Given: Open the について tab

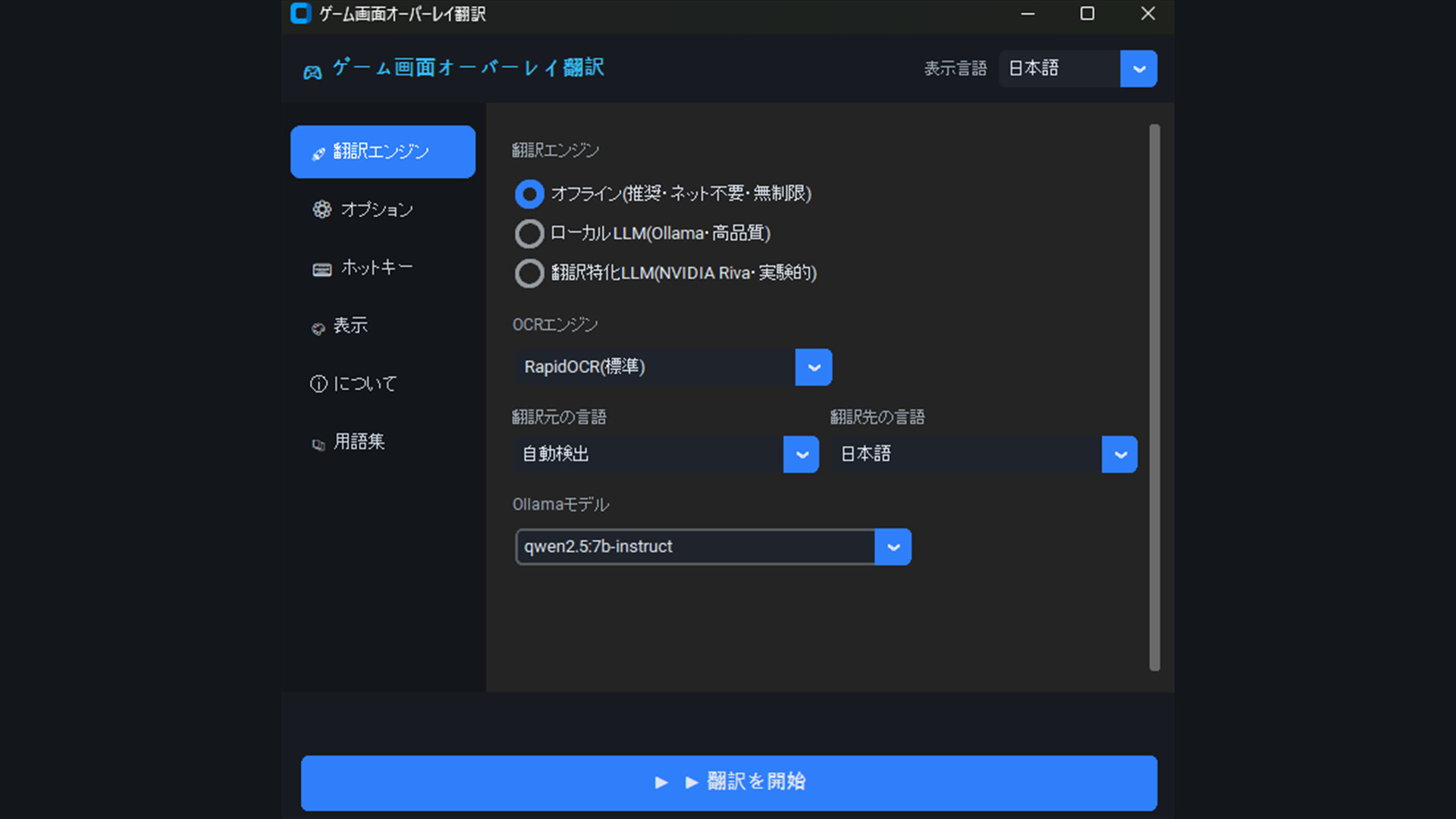Looking at the screenshot, I should tap(383, 384).
